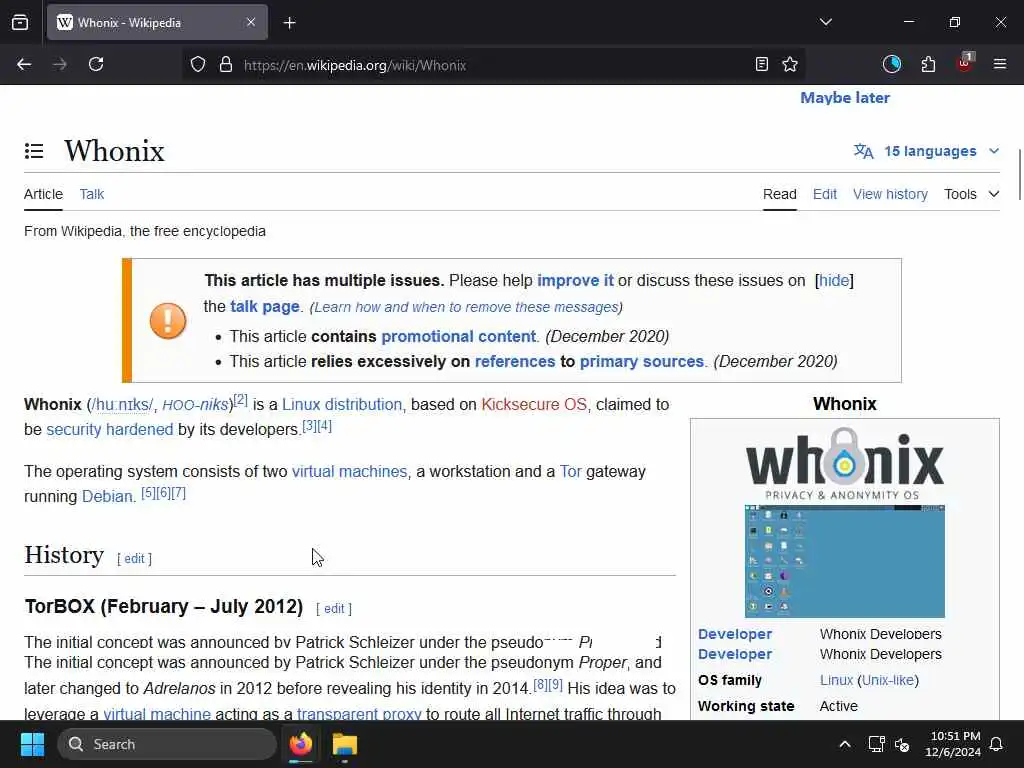Reload the current page
Image resolution: width=1024 pixels, height=768 pixels.
click(x=96, y=65)
